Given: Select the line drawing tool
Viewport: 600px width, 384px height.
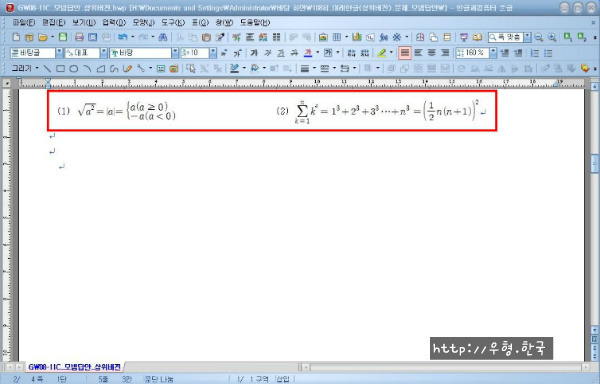Looking at the screenshot, I should pyautogui.click(x=47, y=68).
